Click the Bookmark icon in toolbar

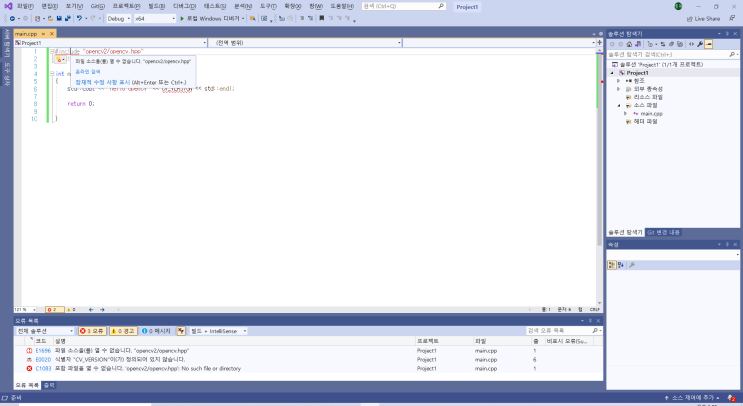coord(322,18)
